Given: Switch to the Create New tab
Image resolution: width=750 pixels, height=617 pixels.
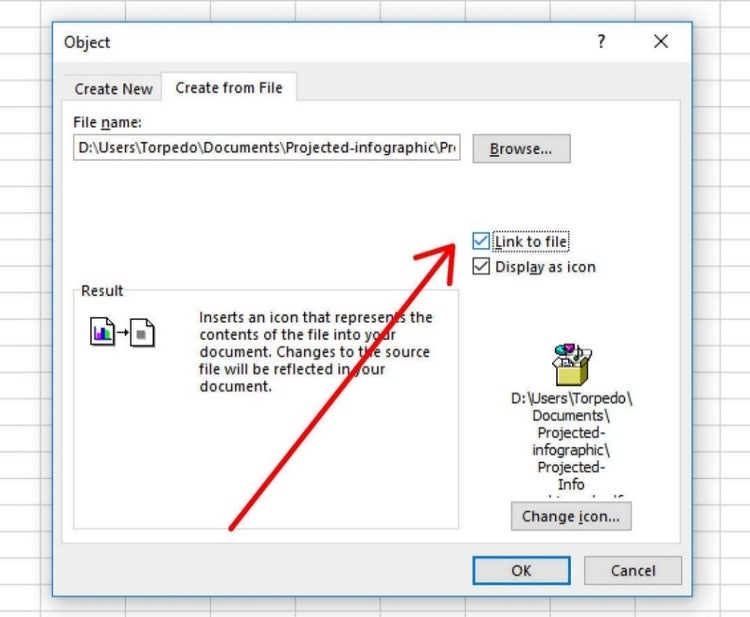Looking at the screenshot, I should 113,88.
